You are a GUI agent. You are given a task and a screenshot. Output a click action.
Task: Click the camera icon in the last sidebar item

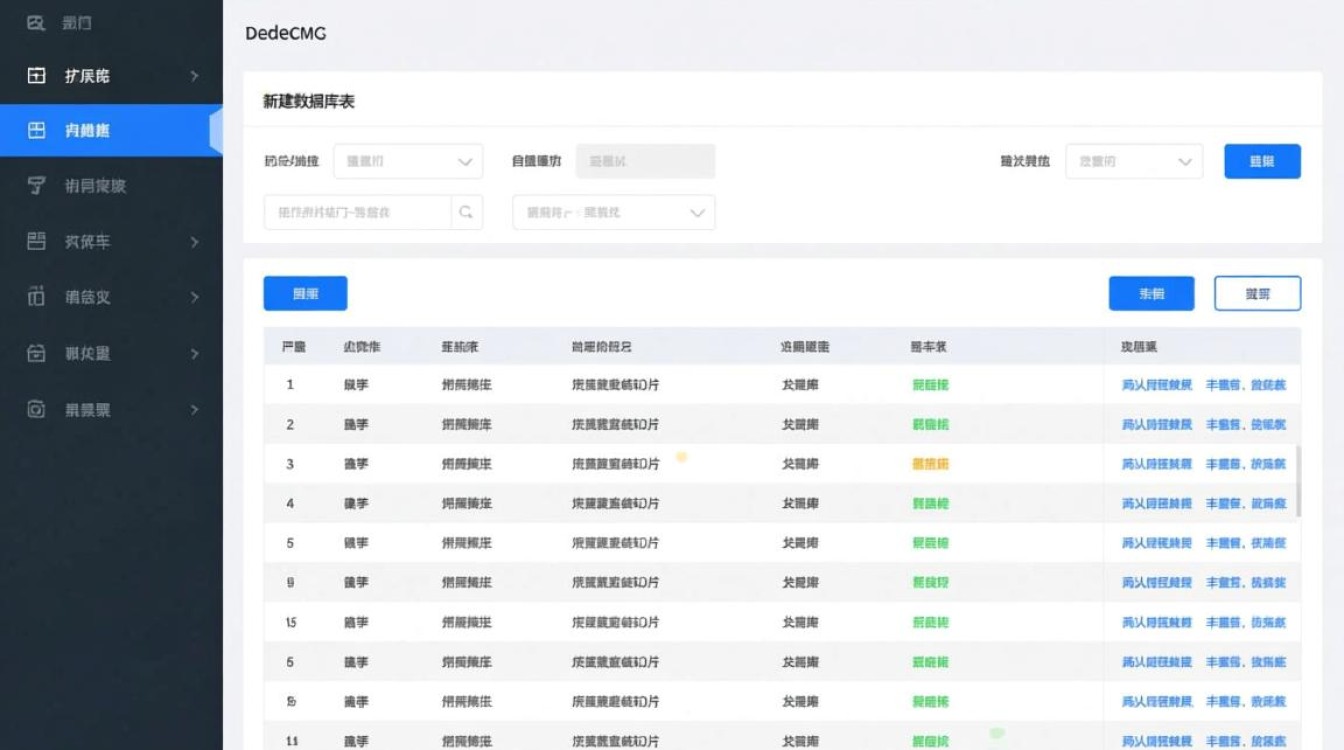[x=36, y=409]
